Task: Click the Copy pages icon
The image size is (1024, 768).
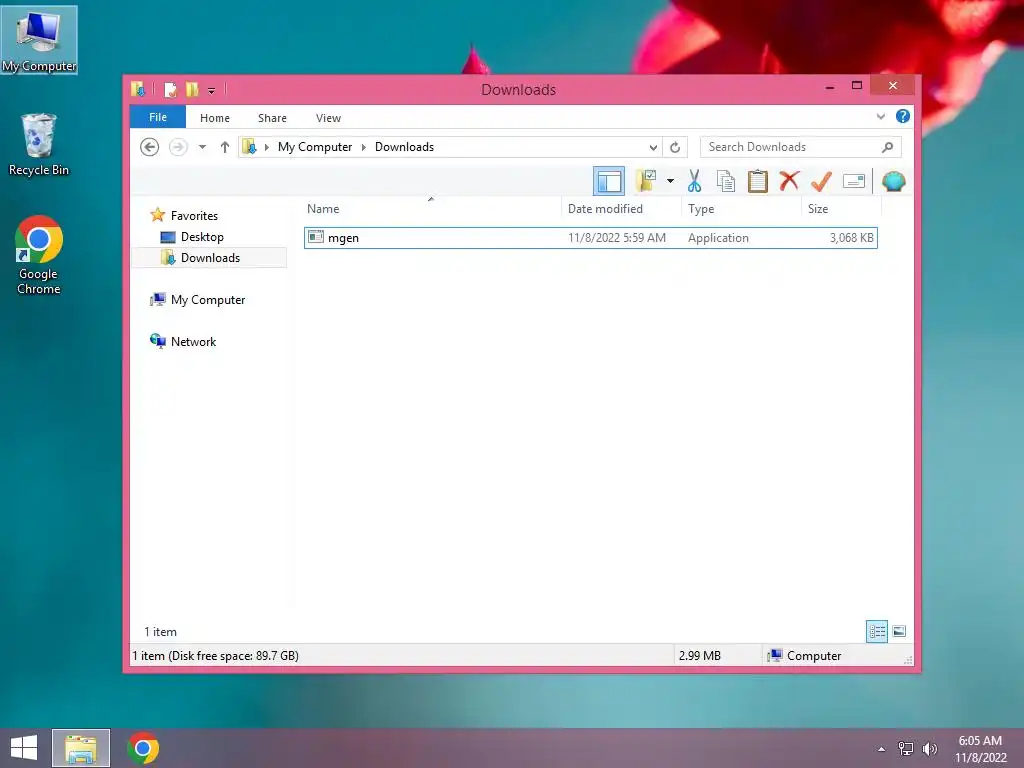Action: pos(726,181)
